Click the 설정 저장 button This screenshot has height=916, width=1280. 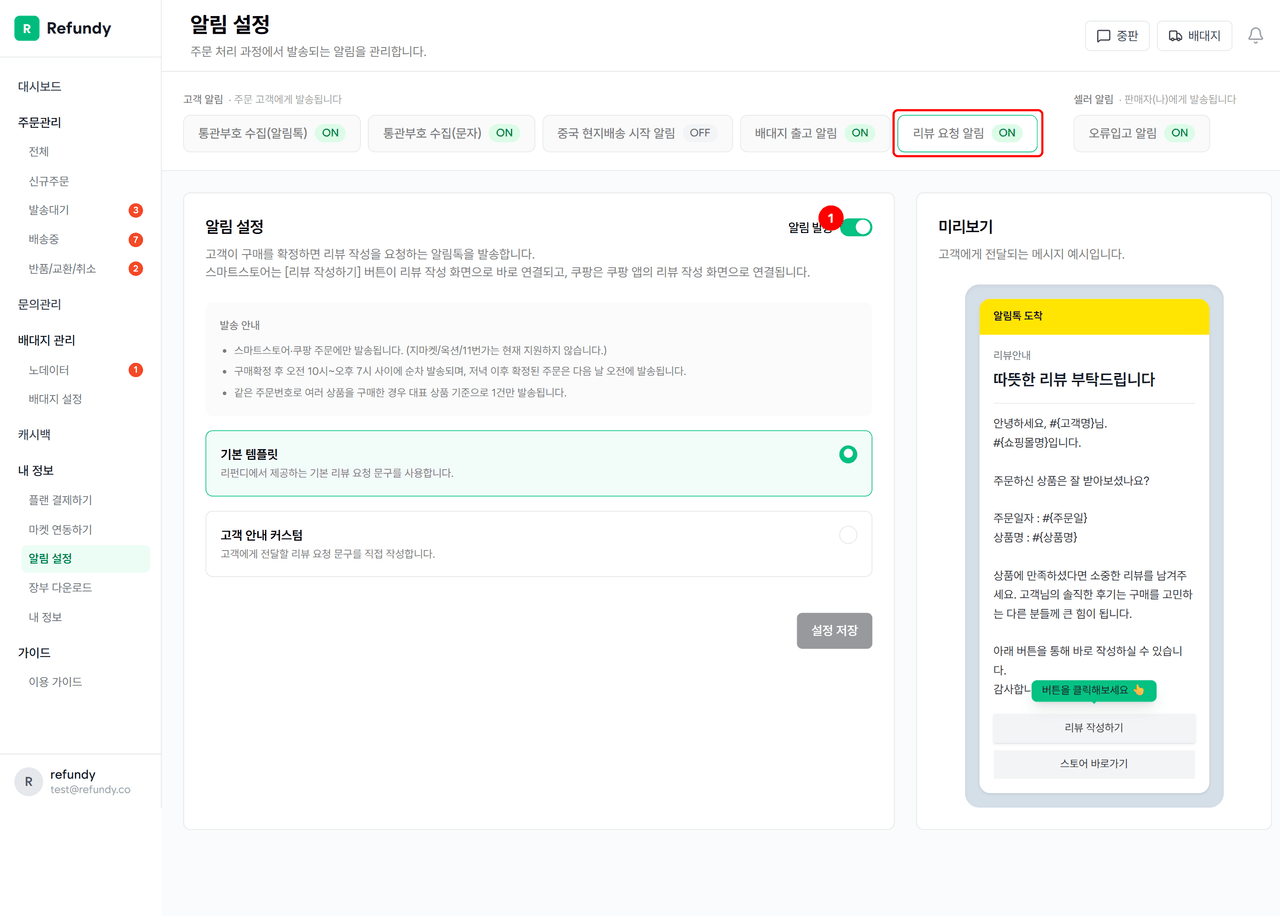(x=834, y=631)
